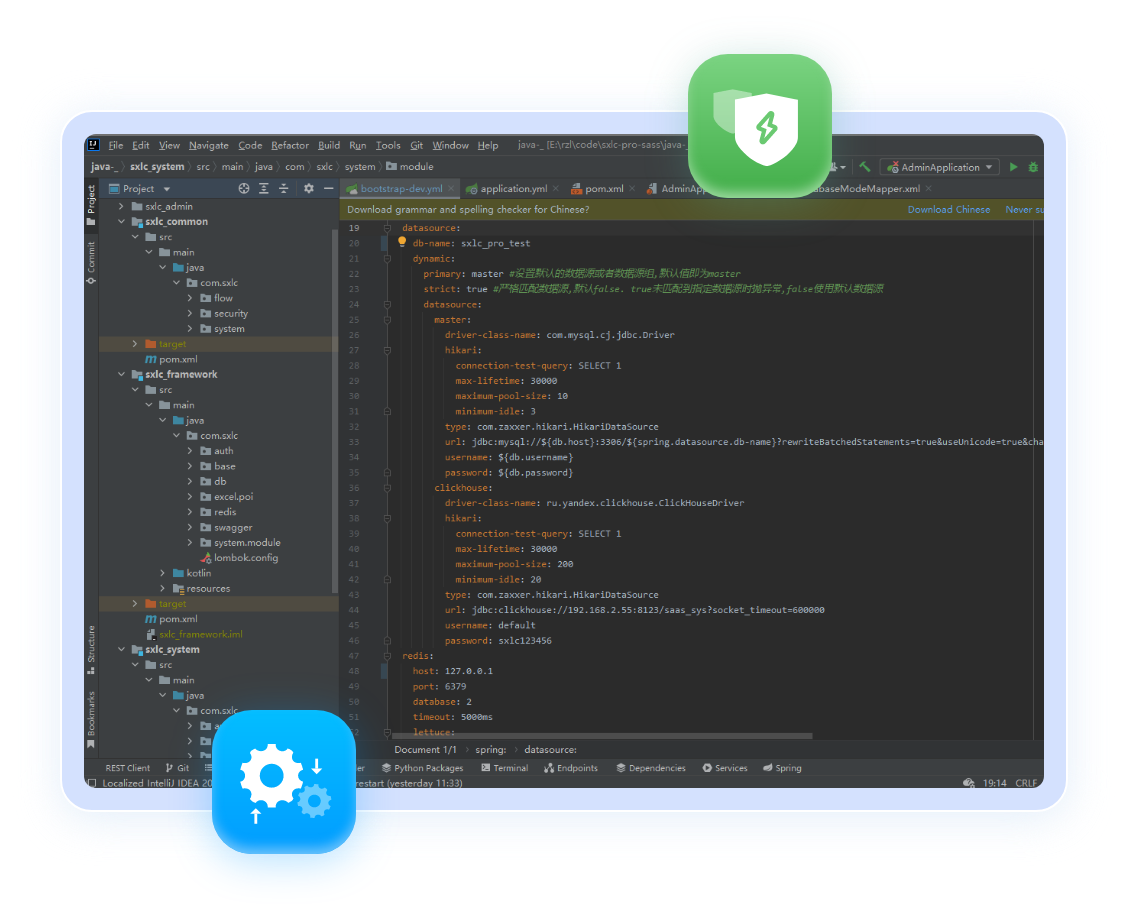Open the Refactor menu
Screen dimensions: 1128x920
click(289, 145)
